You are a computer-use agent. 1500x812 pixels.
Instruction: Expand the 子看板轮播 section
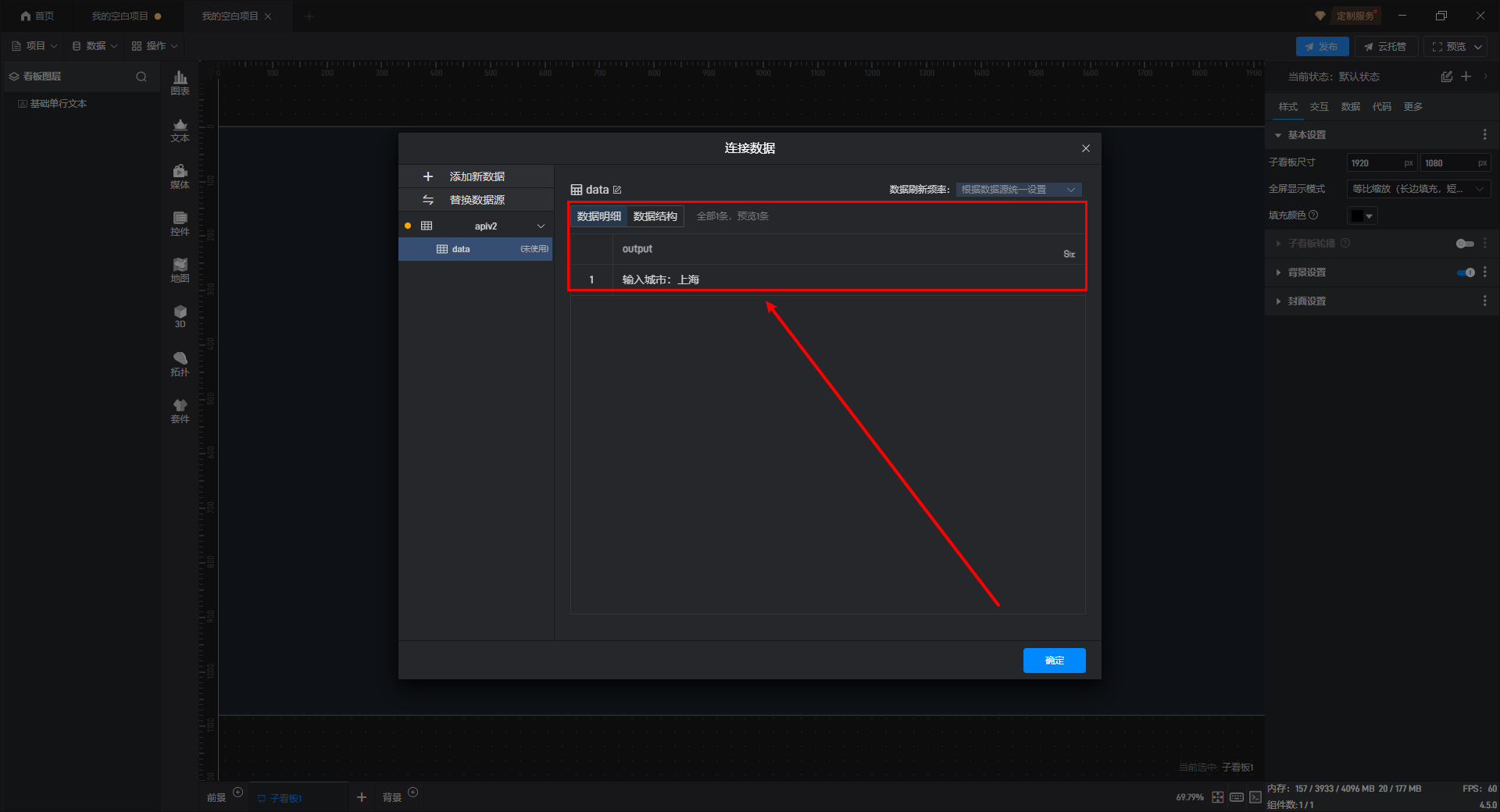click(x=1278, y=244)
